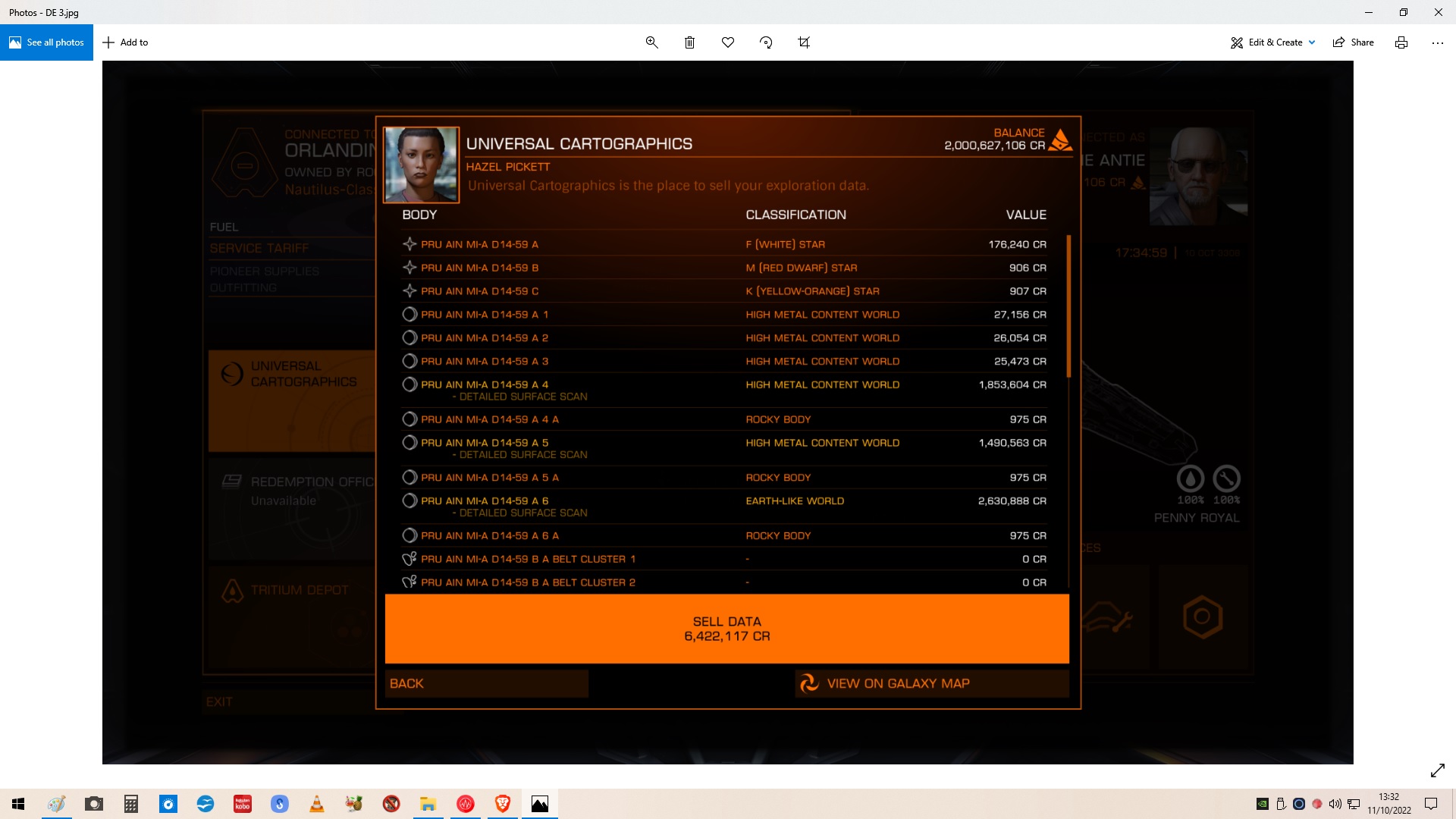This screenshot has height=819, width=1456.
Task: Add photo to favorites heart icon
Action: coord(728,42)
